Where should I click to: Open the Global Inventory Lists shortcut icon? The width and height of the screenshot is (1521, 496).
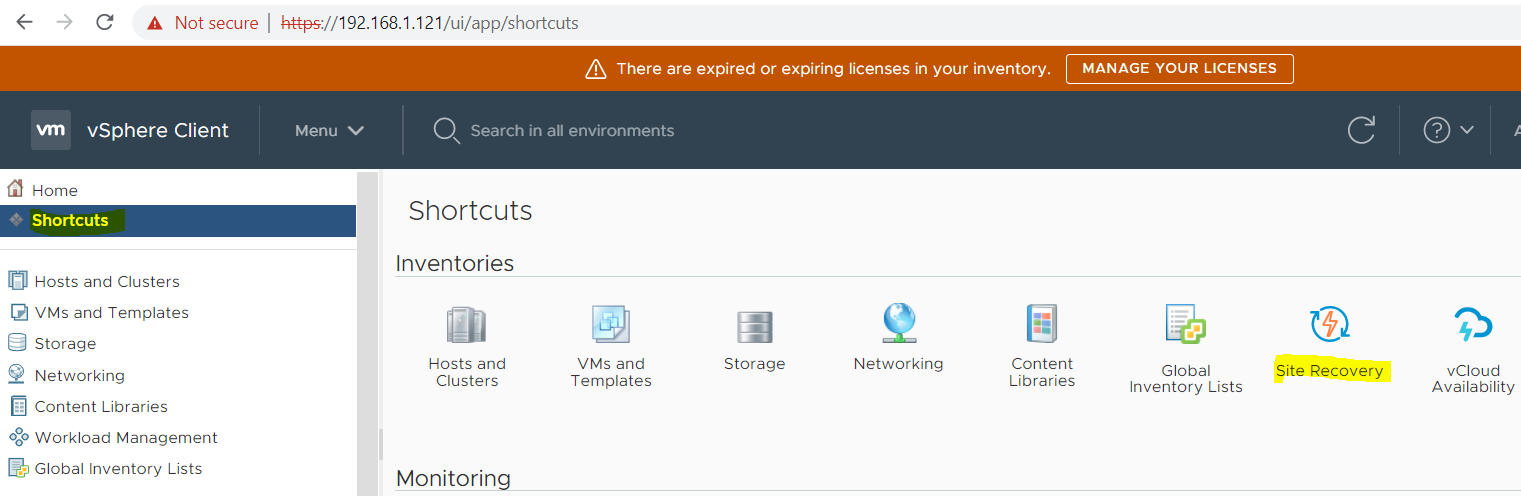click(1186, 326)
